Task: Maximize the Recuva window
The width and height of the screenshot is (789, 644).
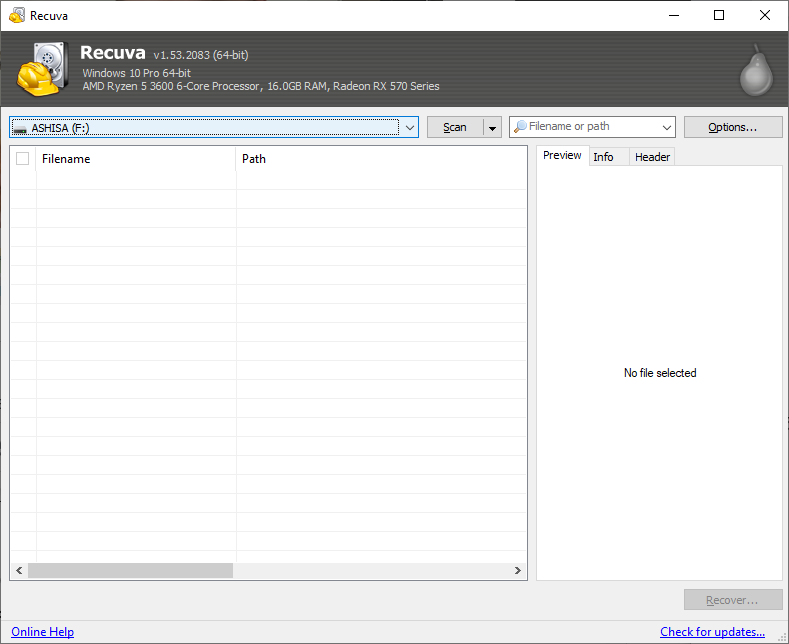Action: point(719,16)
